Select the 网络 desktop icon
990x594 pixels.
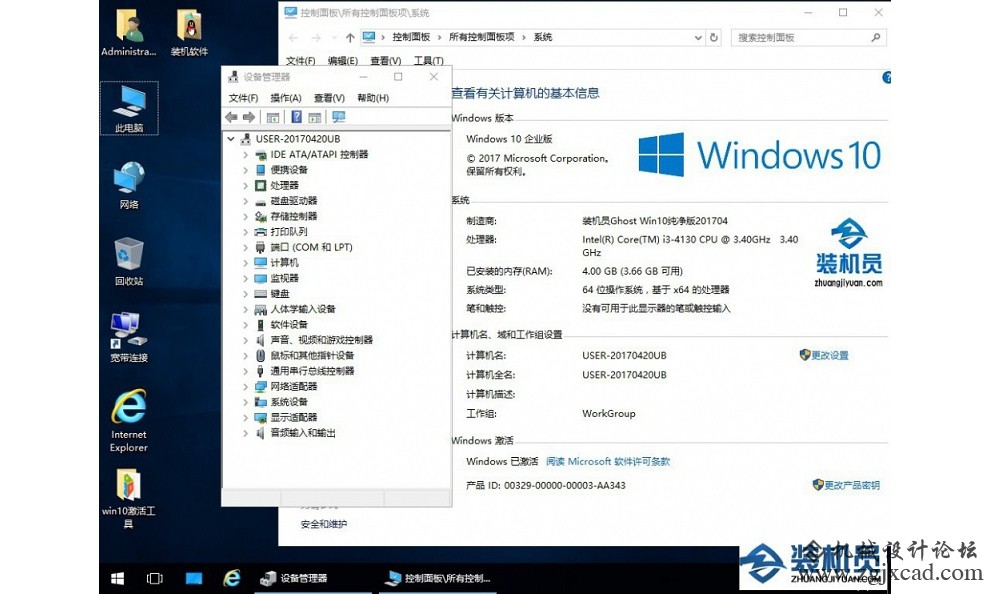[x=129, y=185]
